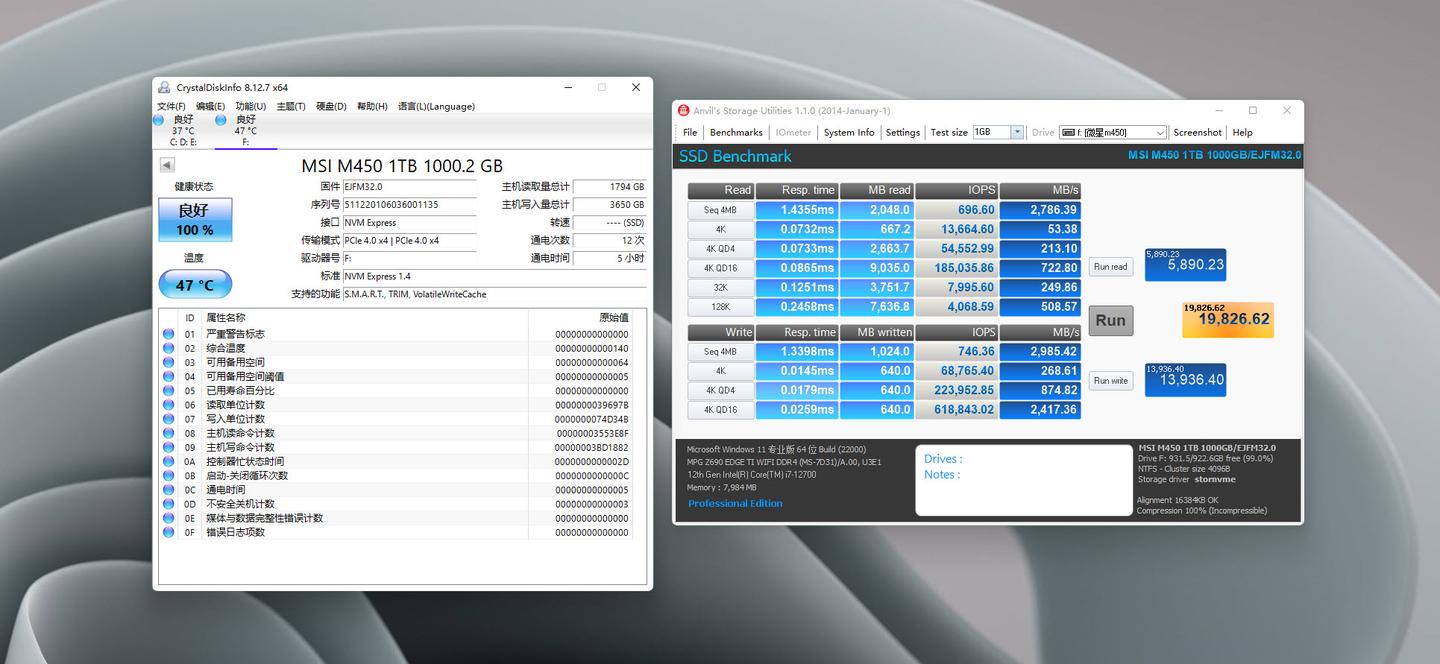This screenshot has width=1440, height=664.
Task: Click the Run write button
Action: (1110, 380)
